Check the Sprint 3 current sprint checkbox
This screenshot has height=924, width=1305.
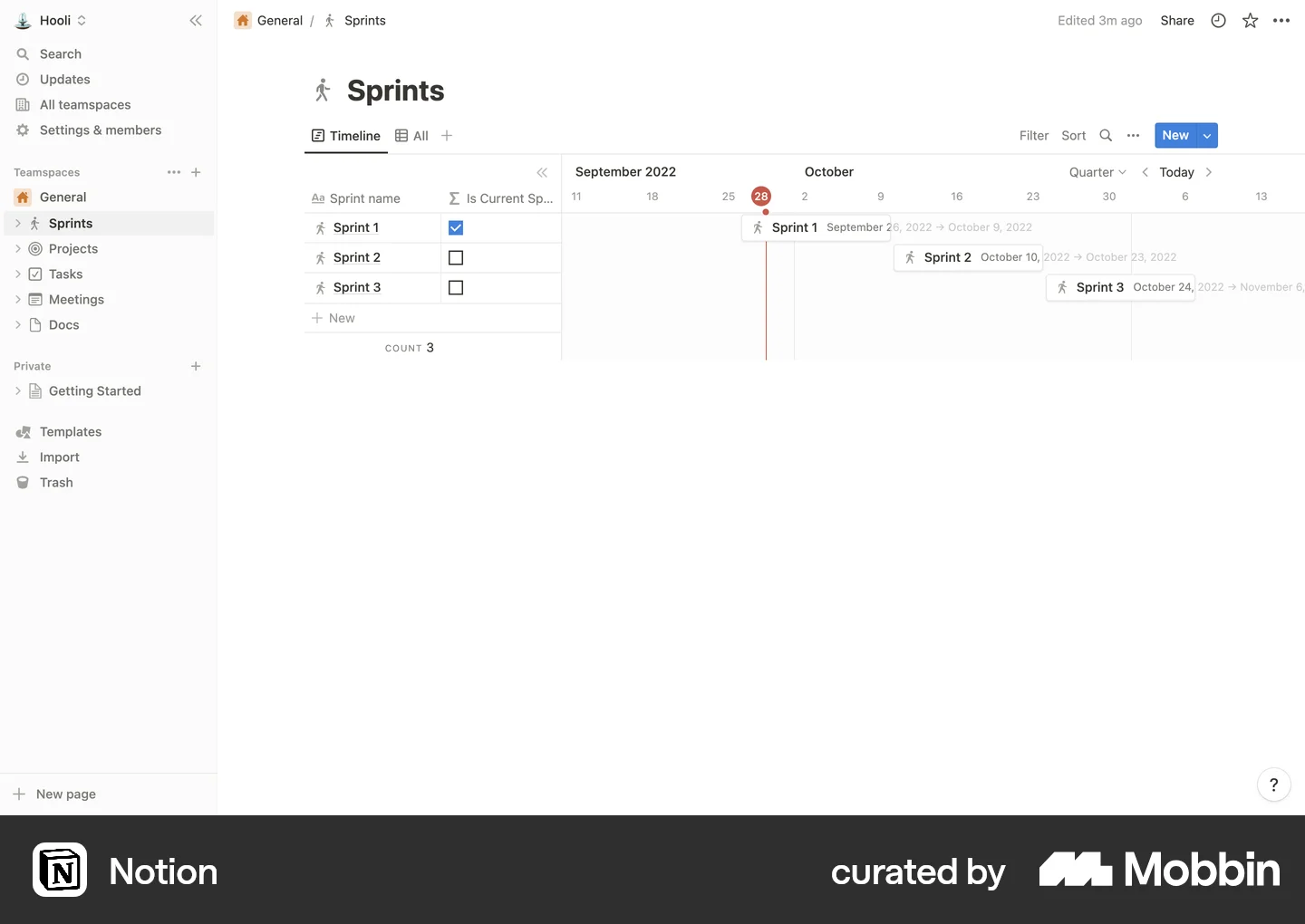[x=456, y=288]
